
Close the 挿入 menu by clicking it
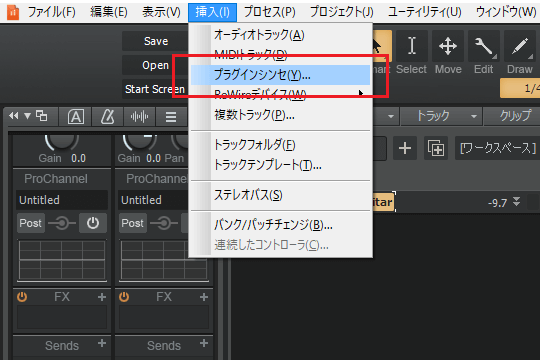pos(212,12)
